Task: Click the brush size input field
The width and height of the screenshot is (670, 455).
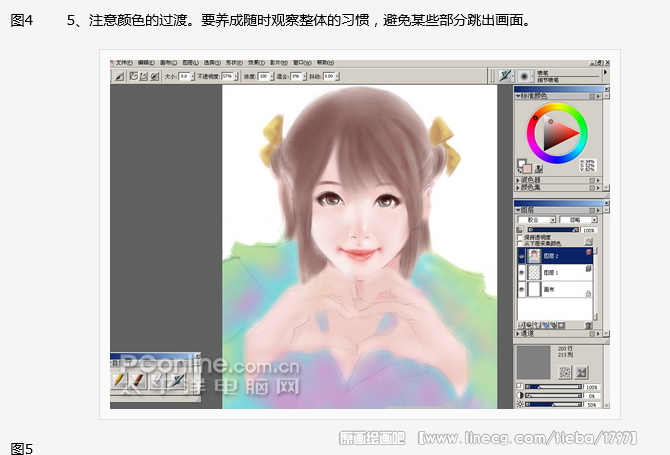Action: pyautogui.click(x=184, y=76)
